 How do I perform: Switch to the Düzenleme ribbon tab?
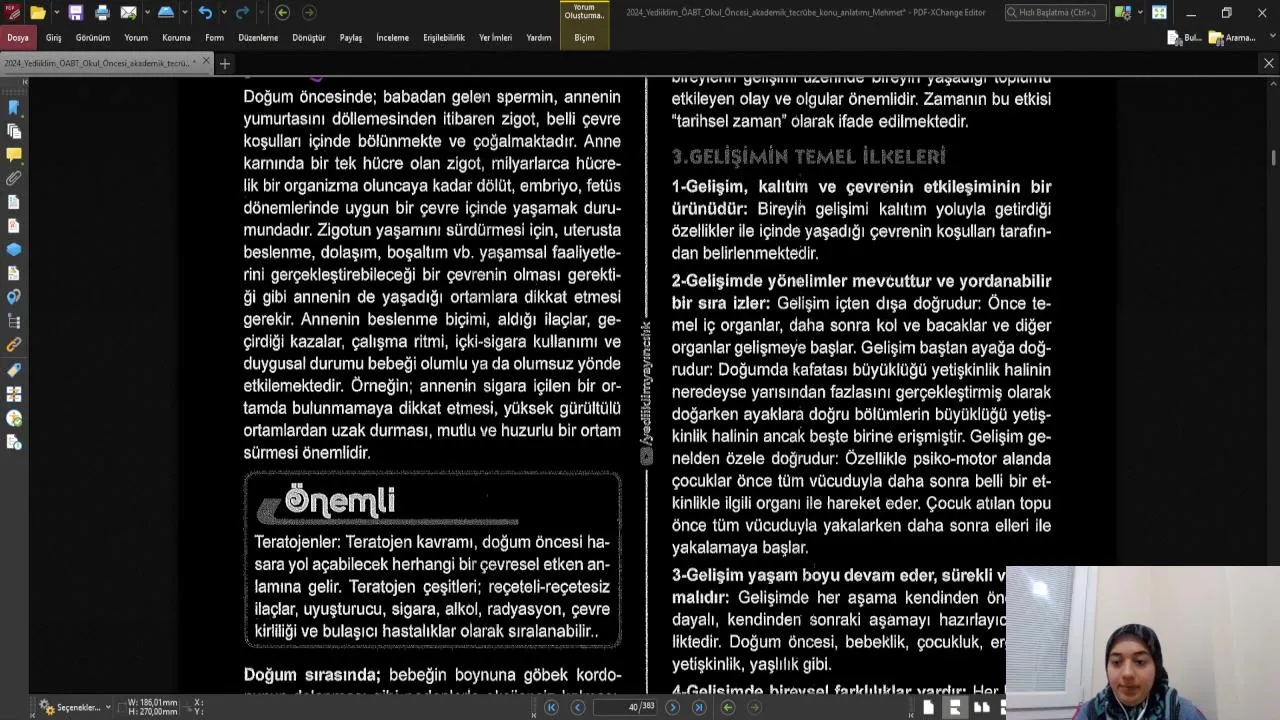258,38
